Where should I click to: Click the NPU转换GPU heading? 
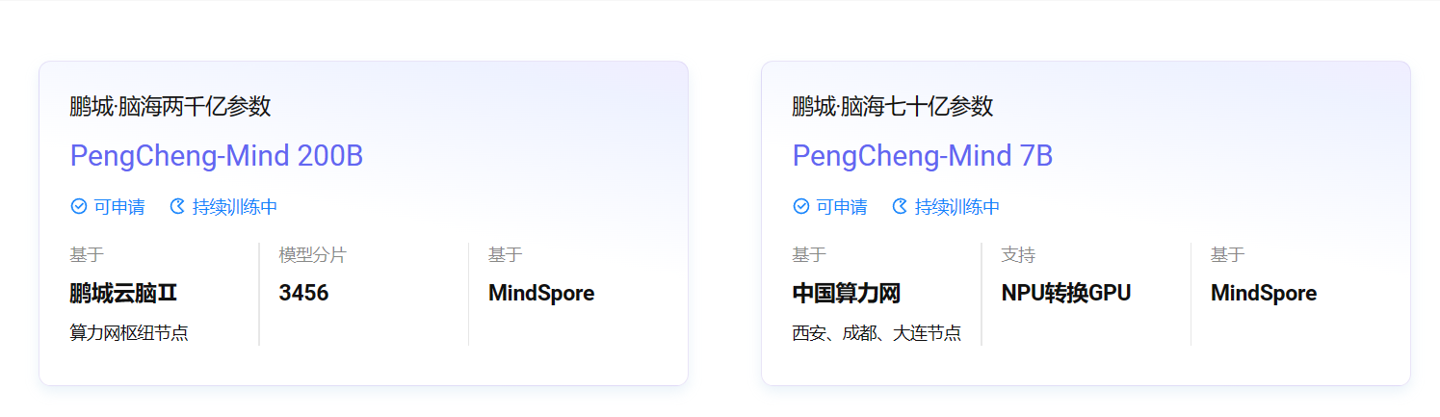point(1066,293)
